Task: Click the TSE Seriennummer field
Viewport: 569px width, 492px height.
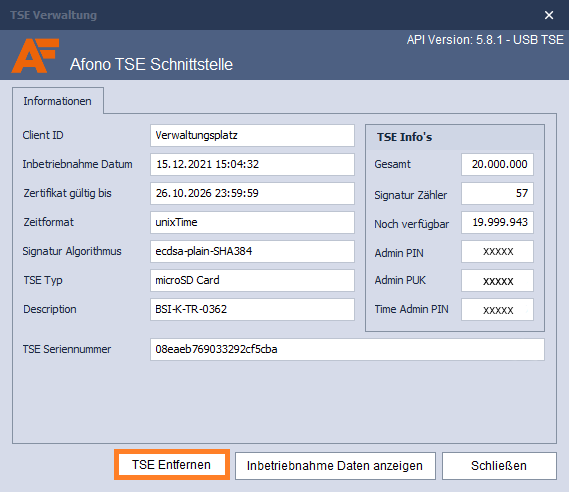Action: click(347, 349)
